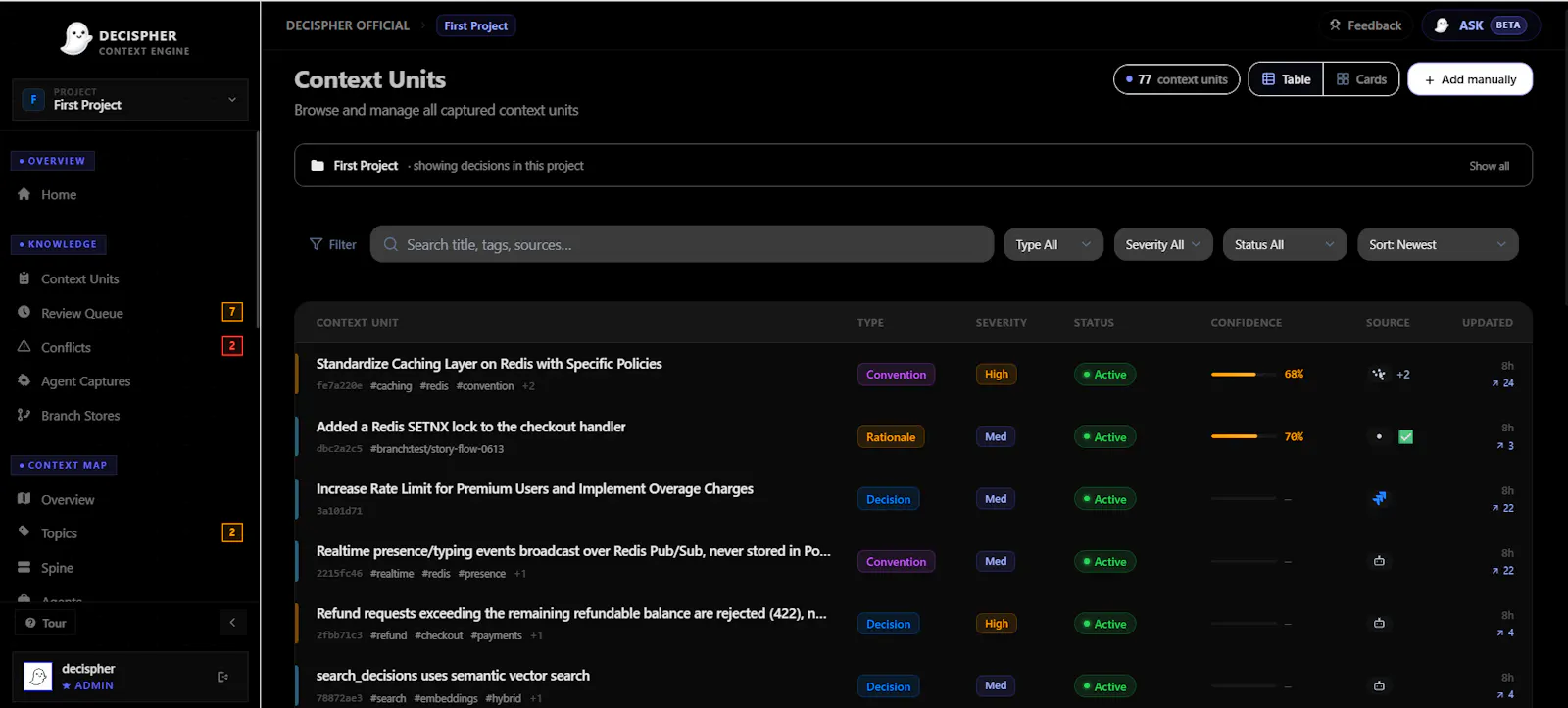Click source icon in Standardize Caching row
This screenshot has height=708, width=1568.
point(1379,374)
